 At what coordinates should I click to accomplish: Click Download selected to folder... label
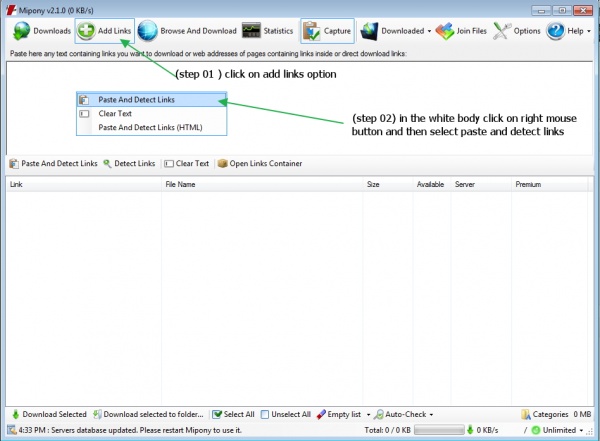[x=153, y=414]
